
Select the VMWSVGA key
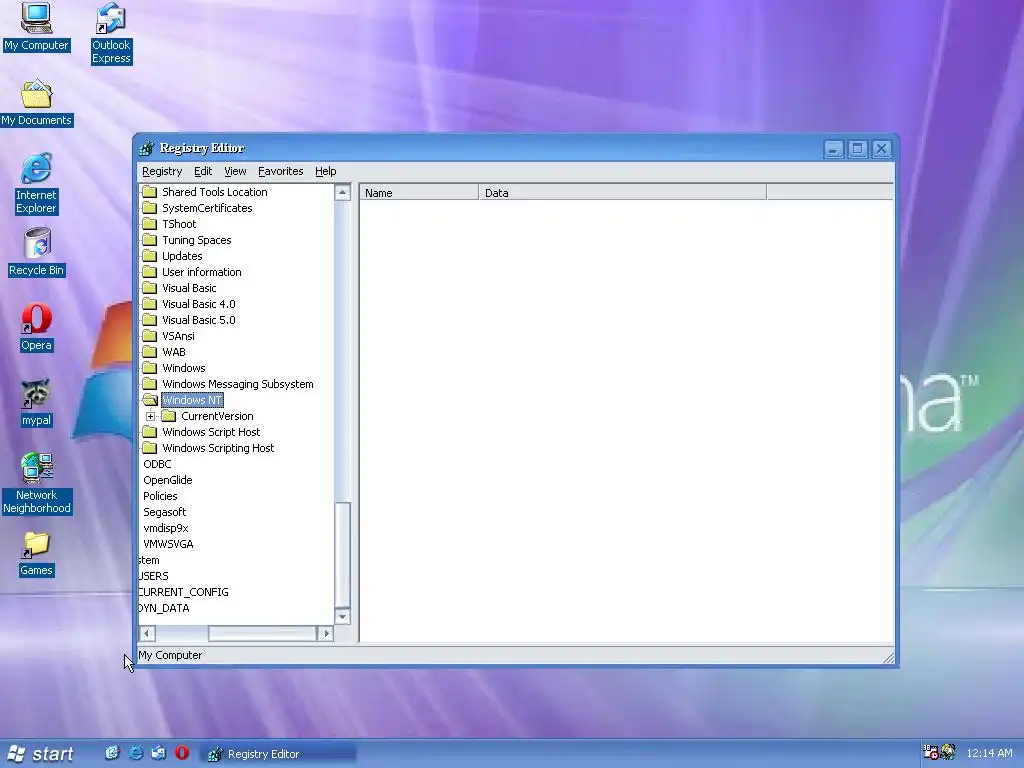coord(168,544)
